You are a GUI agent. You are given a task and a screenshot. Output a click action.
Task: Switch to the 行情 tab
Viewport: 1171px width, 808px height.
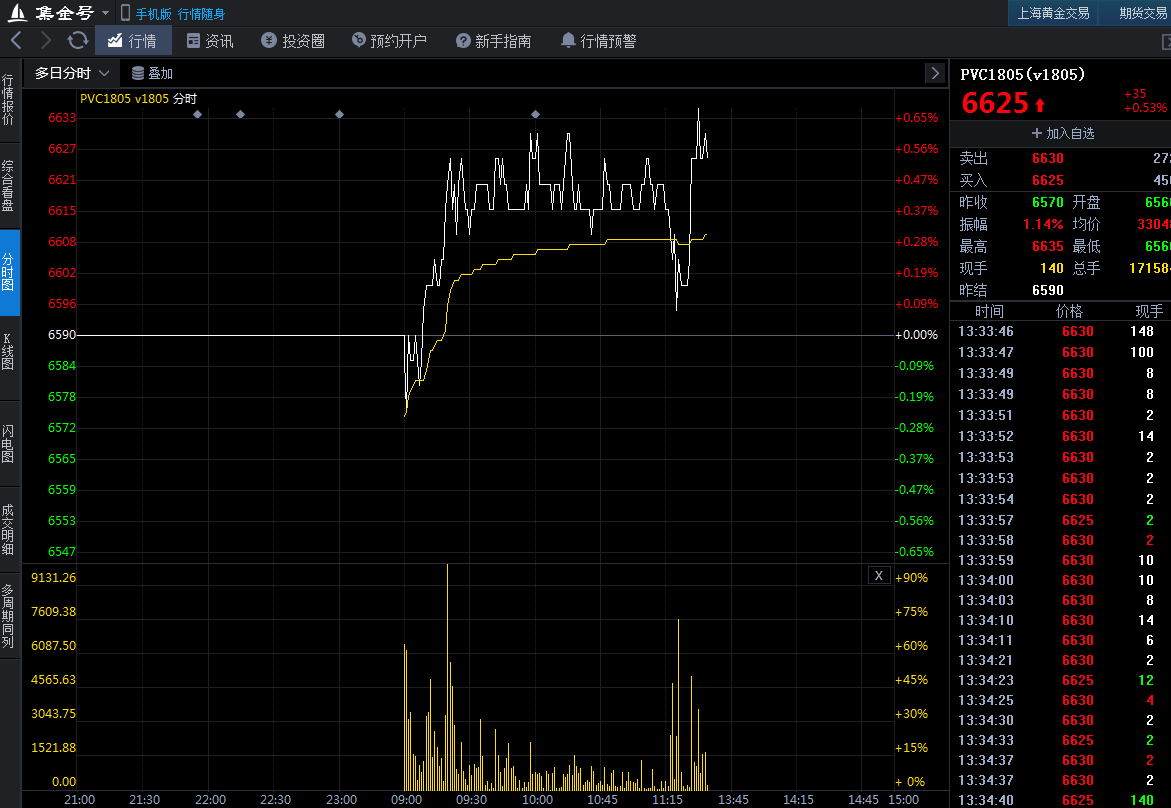(133, 41)
